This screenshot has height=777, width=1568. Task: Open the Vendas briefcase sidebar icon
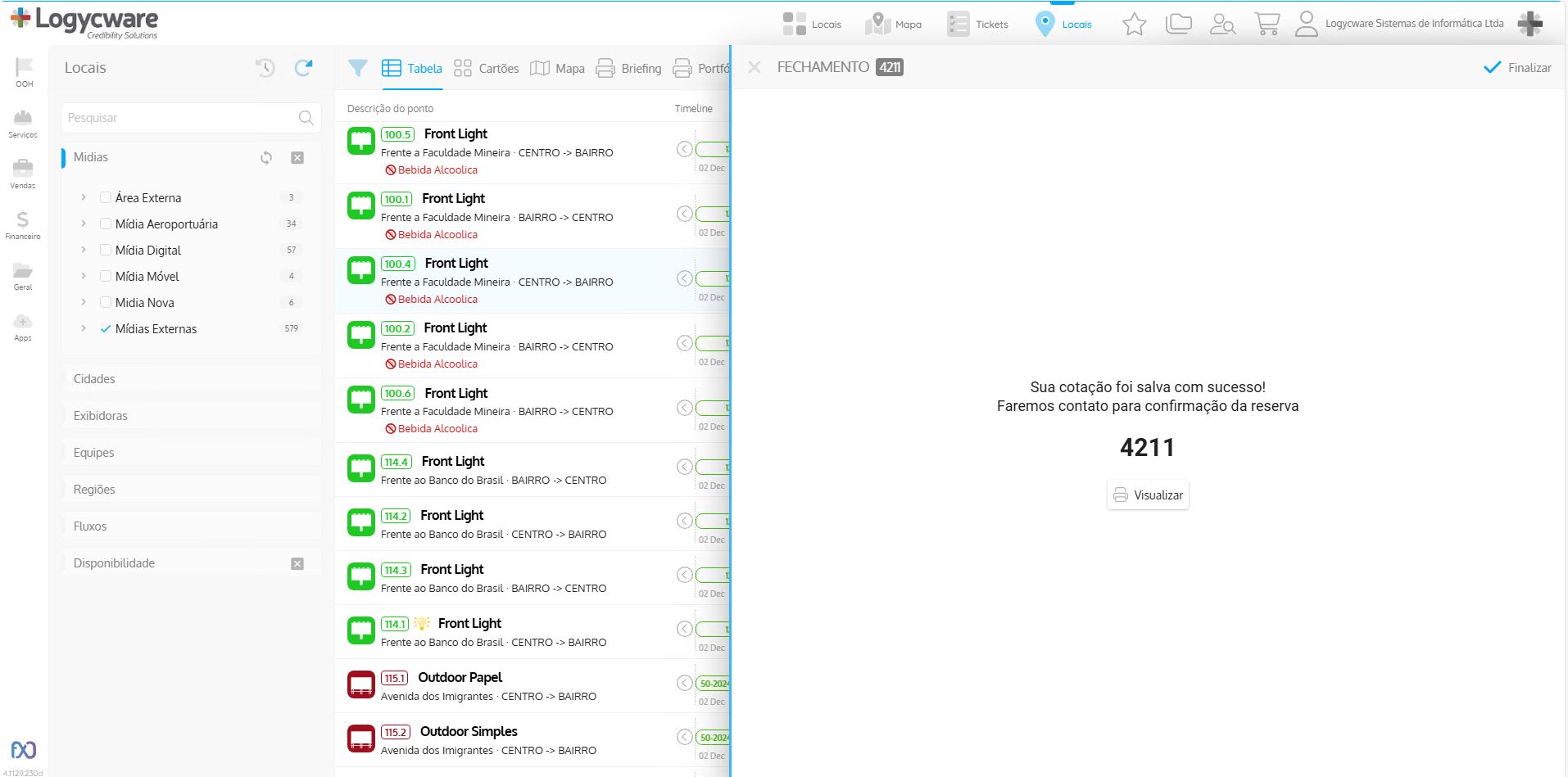click(x=23, y=174)
